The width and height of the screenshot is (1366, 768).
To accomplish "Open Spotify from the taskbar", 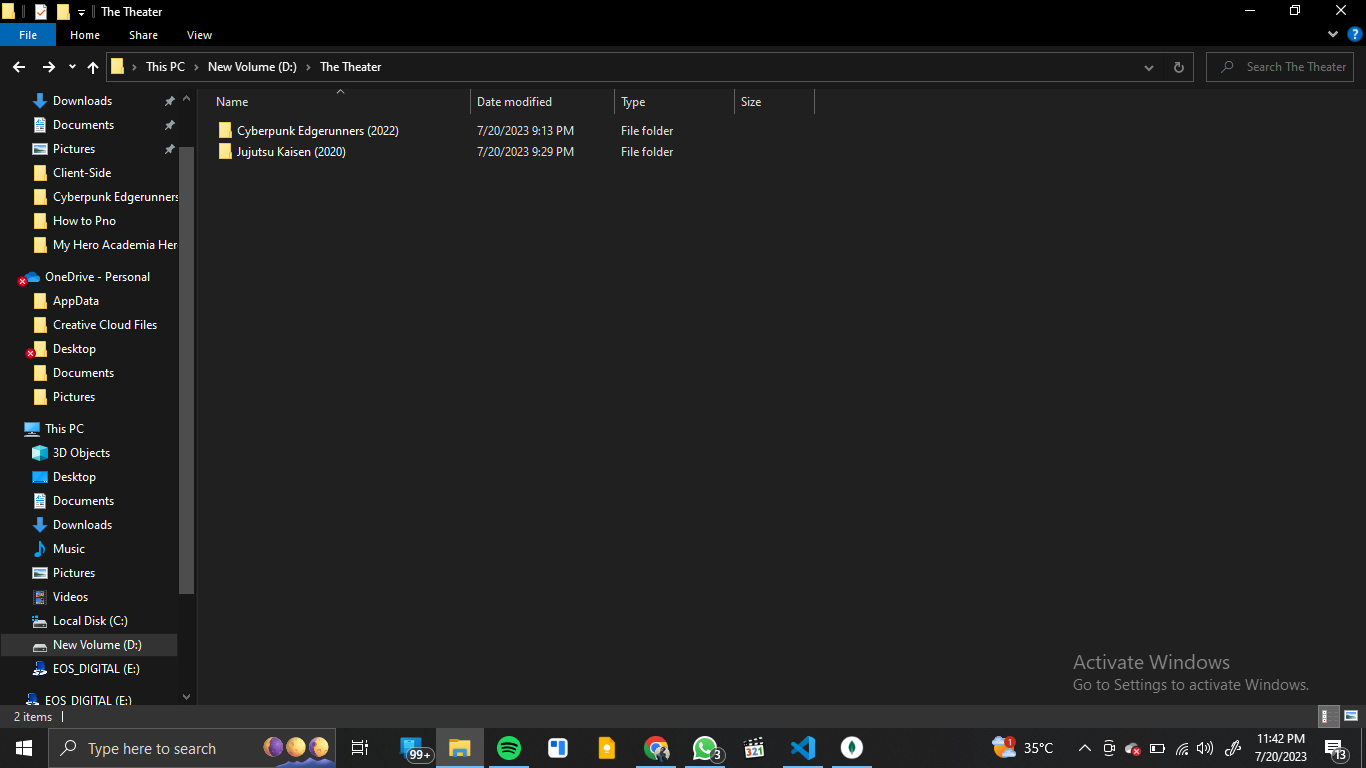I will click(x=508, y=748).
